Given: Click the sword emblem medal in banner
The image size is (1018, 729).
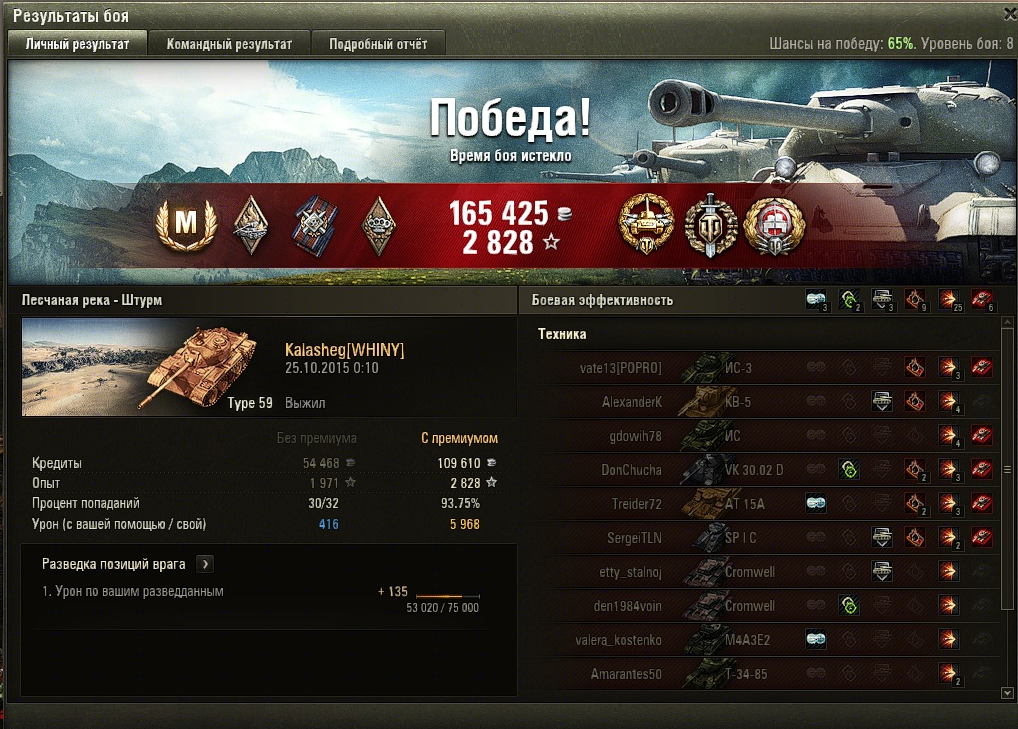Looking at the screenshot, I should 711,226.
